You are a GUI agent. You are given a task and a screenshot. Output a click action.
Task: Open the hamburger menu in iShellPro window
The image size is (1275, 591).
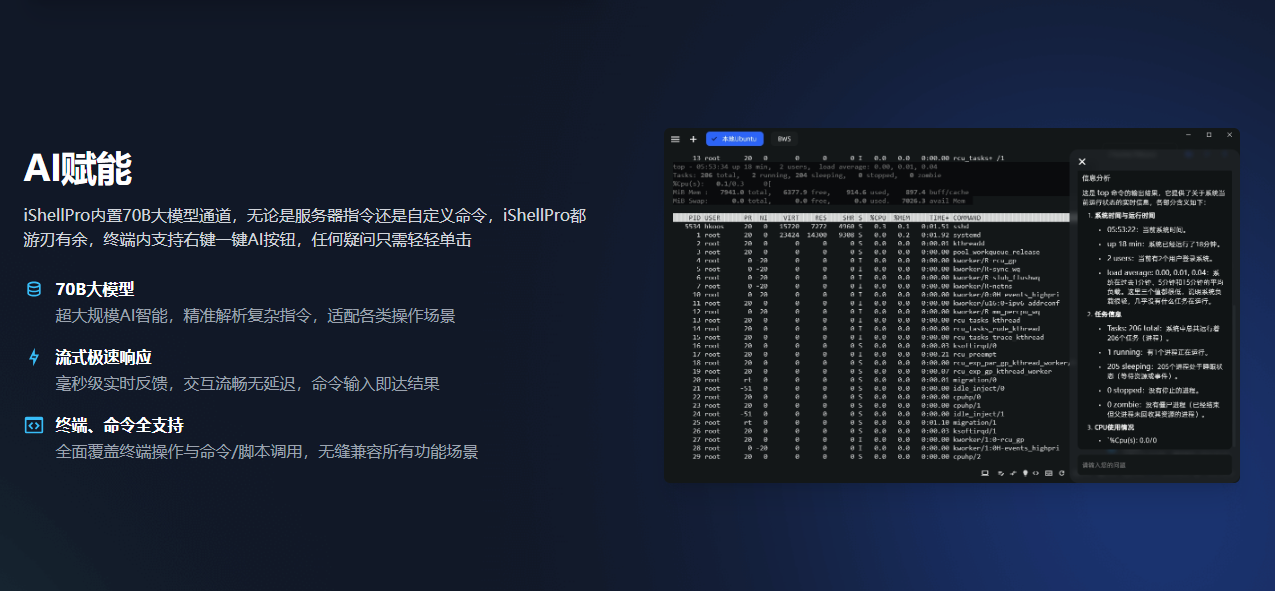click(675, 139)
